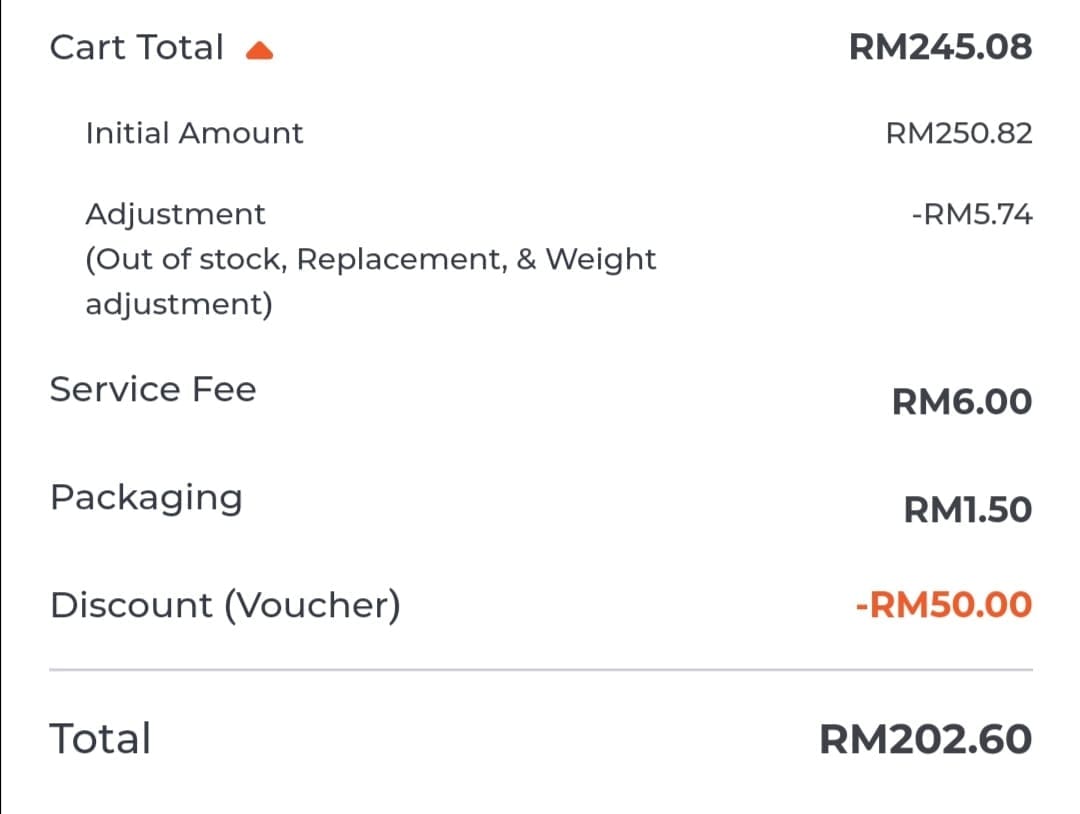
Task: Select the RM202.60 final total amount
Action: 925,740
